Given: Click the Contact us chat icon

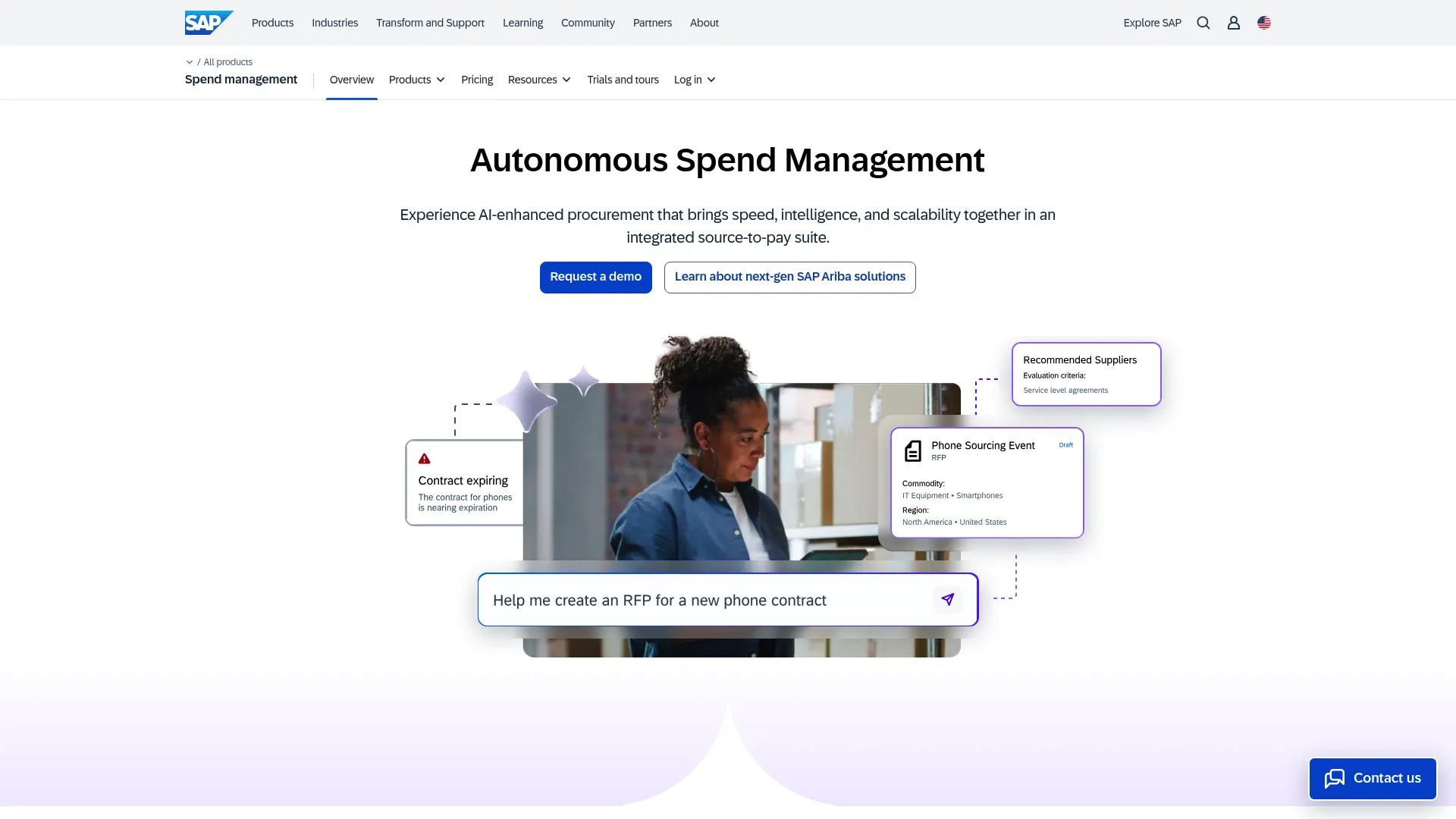Looking at the screenshot, I should point(1335,778).
